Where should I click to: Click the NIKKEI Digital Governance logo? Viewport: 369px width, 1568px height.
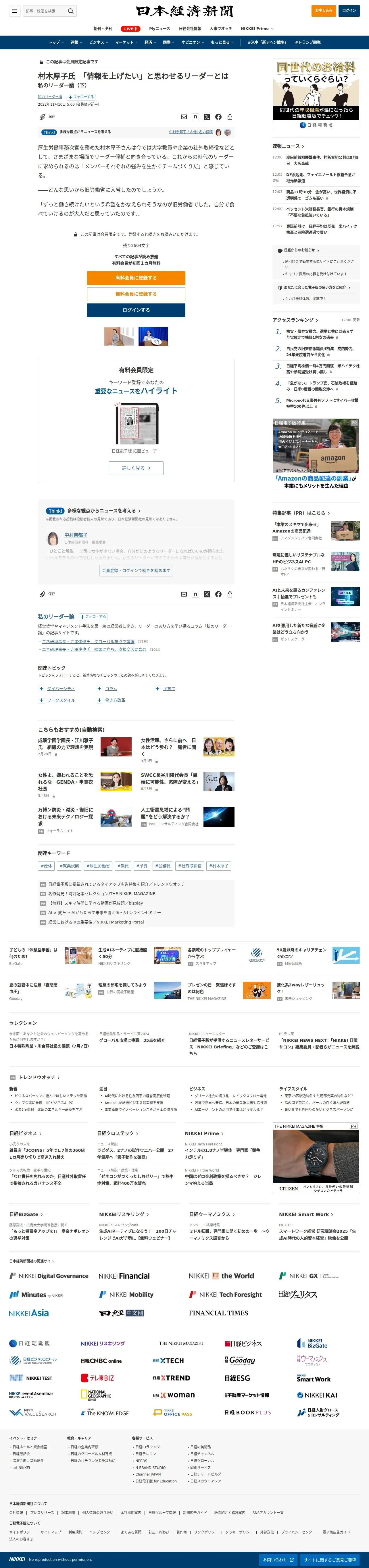(49, 1276)
